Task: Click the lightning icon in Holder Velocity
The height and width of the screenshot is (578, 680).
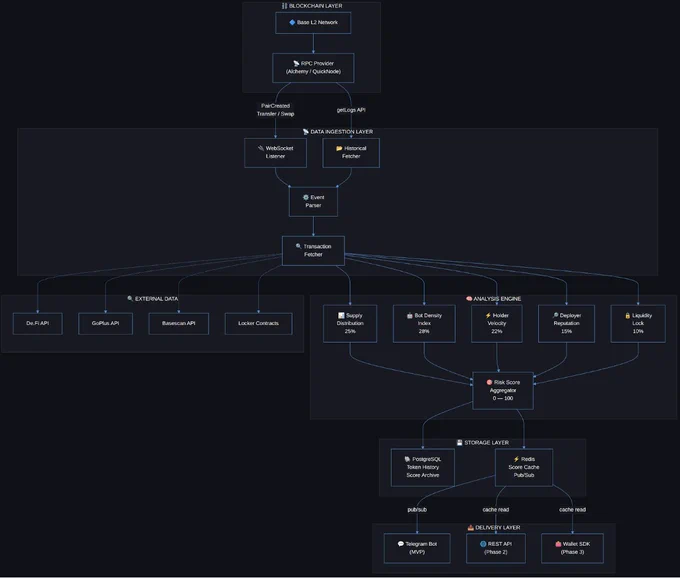Action: coord(488,315)
